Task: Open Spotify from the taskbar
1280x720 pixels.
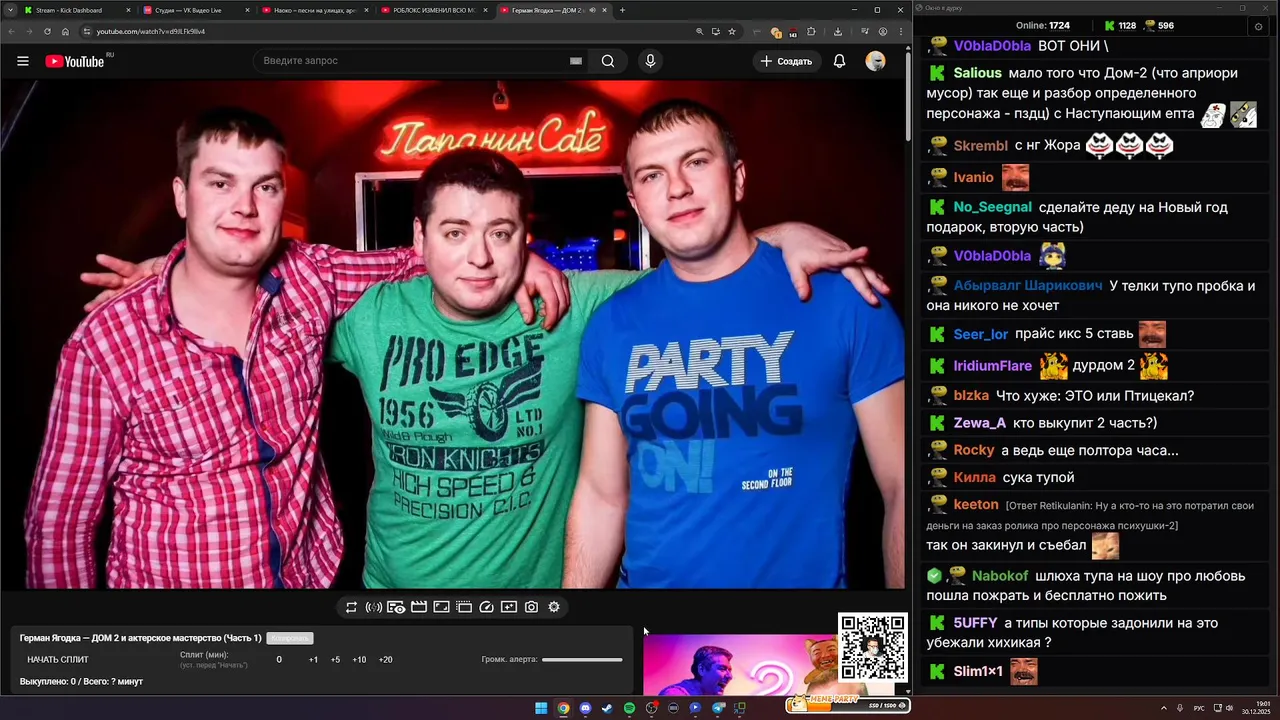Action: (x=629, y=708)
